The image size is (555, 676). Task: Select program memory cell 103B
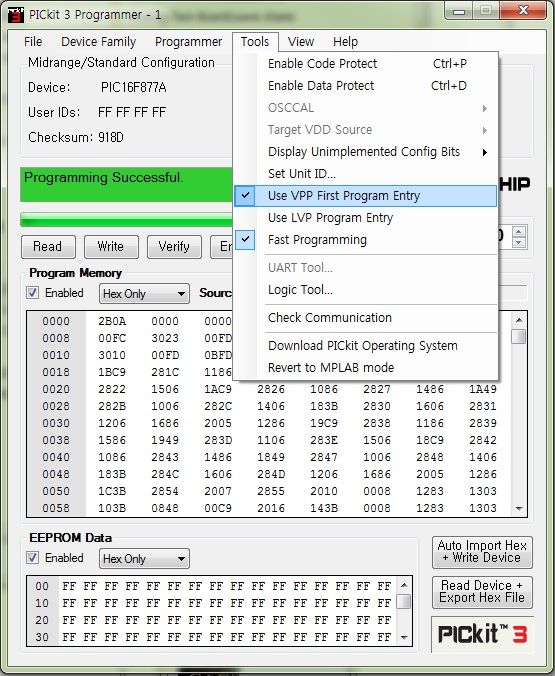pos(112,508)
